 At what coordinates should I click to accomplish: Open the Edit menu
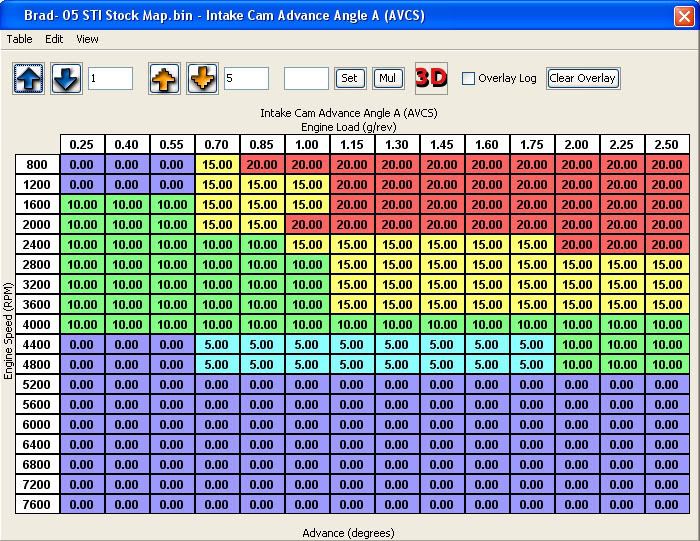(x=54, y=39)
